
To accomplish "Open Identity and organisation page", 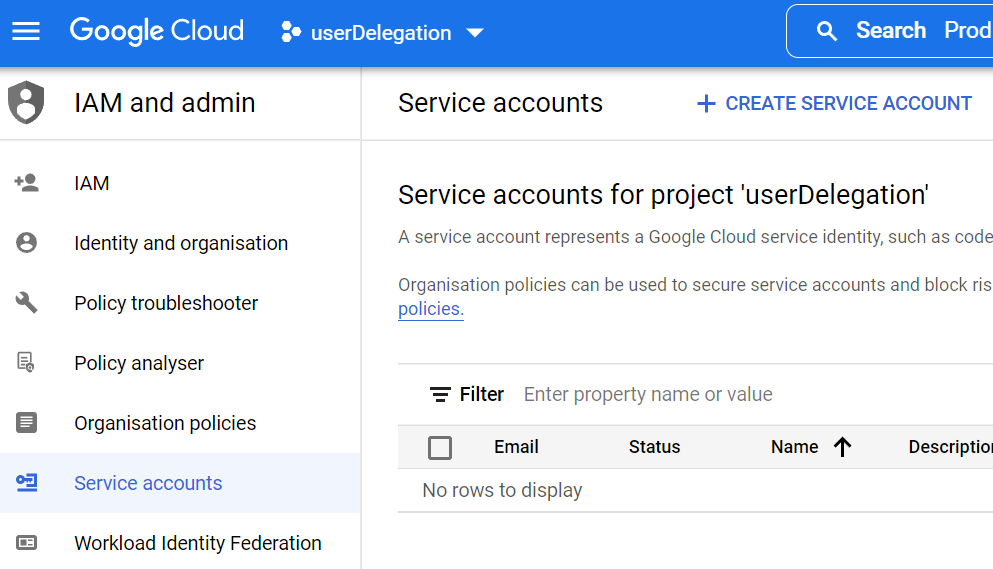I will click(x=180, y=243).
